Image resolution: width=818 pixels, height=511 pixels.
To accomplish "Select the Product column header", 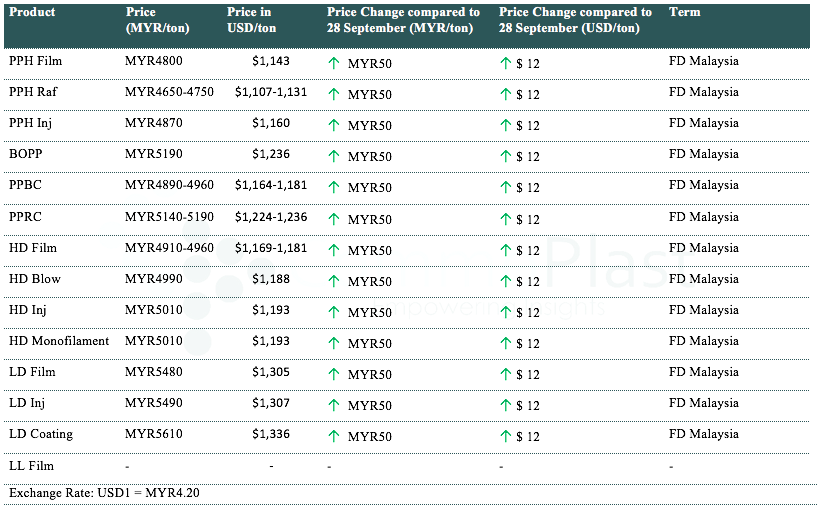I will [32, 13].
